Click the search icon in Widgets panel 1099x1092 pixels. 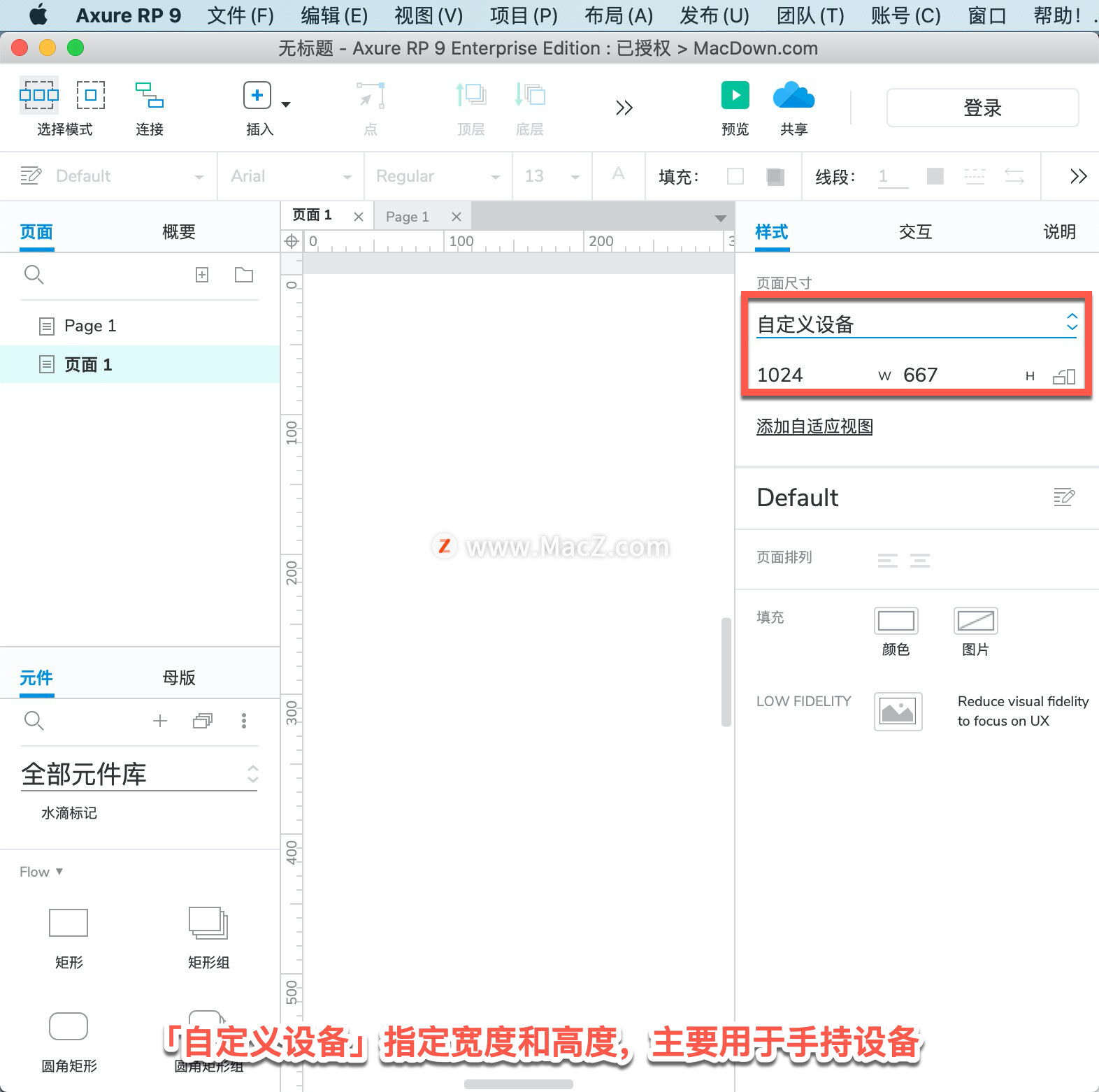coord(34,721)
